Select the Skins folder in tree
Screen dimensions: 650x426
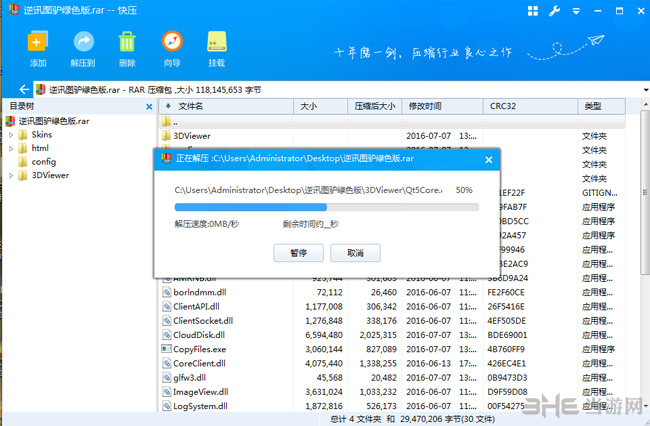click(x=36, y=135)
